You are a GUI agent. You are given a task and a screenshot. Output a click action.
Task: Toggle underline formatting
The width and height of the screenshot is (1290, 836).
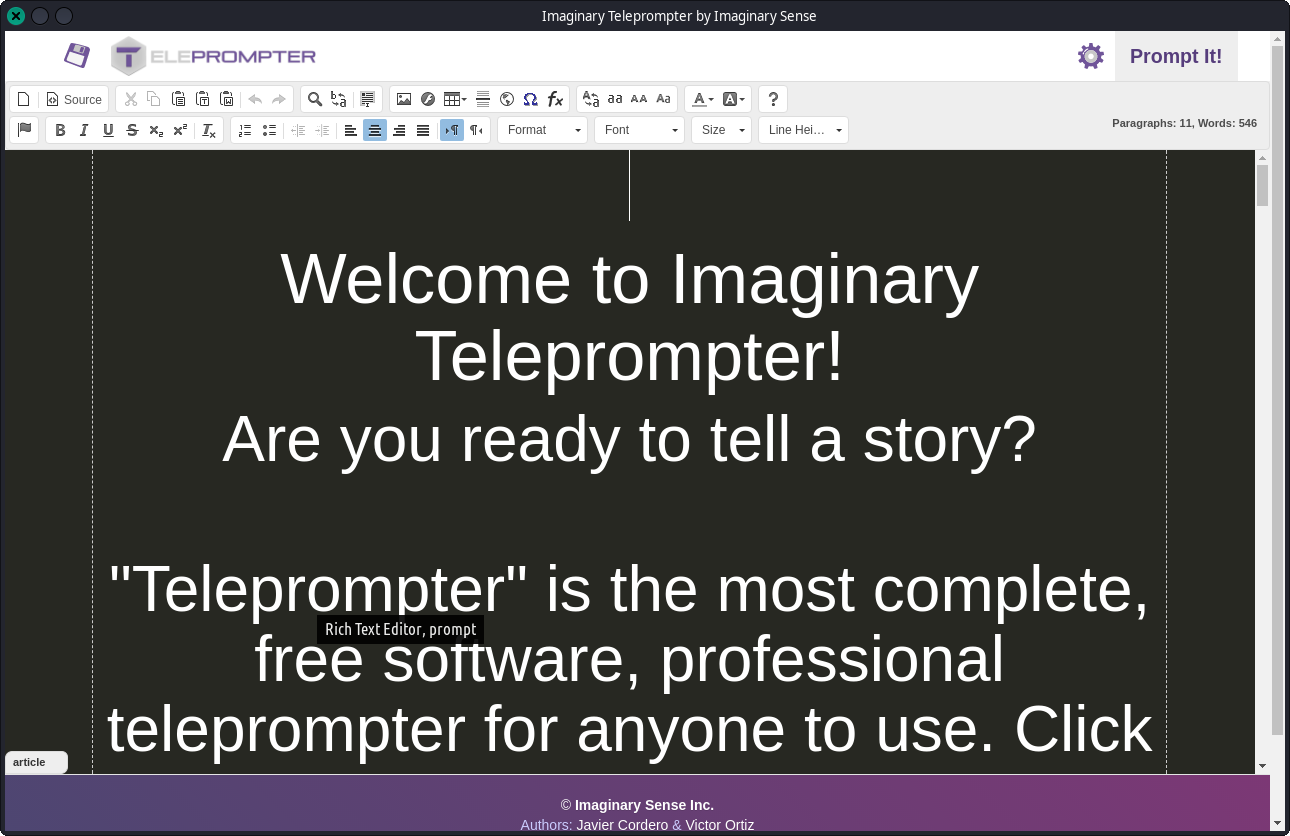[108, 130]
